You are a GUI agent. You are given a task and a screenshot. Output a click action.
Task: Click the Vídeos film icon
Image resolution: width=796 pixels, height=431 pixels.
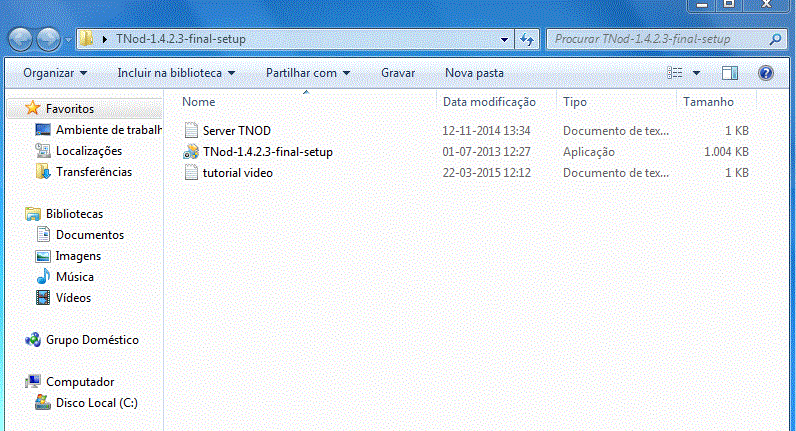click(43, 297)
